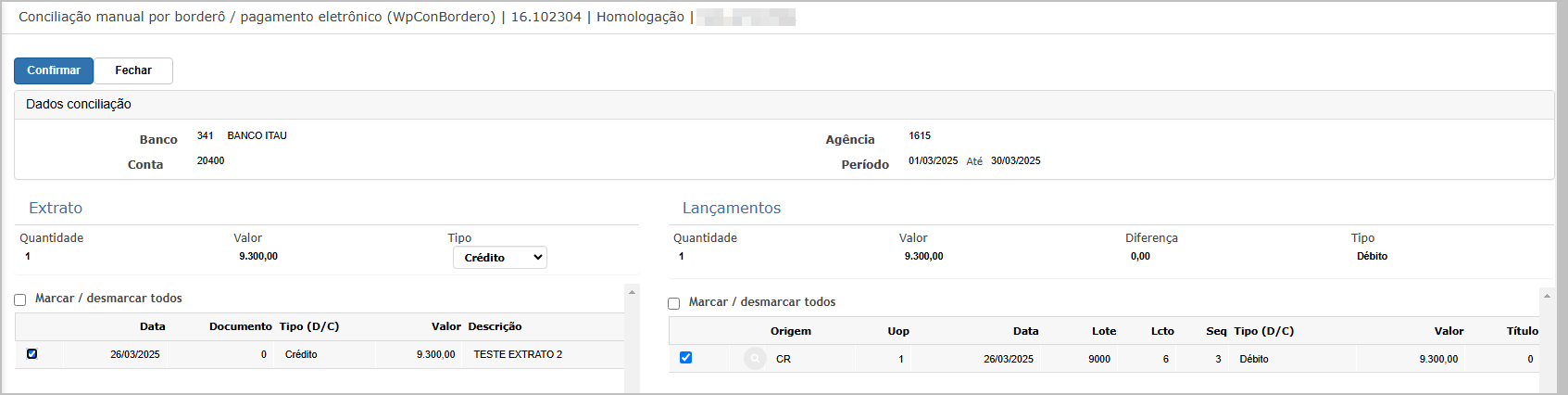The width and height of the screenshot is (1568, 395).
Task: Click the Lançamentos list scroll-up arrow
Action: point(1546,296)
